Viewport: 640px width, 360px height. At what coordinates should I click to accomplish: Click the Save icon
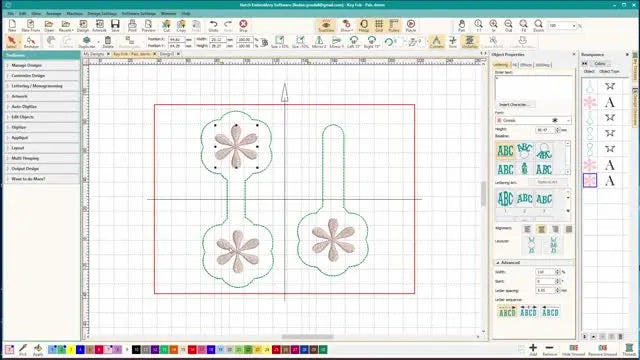[x=115, y=25]
